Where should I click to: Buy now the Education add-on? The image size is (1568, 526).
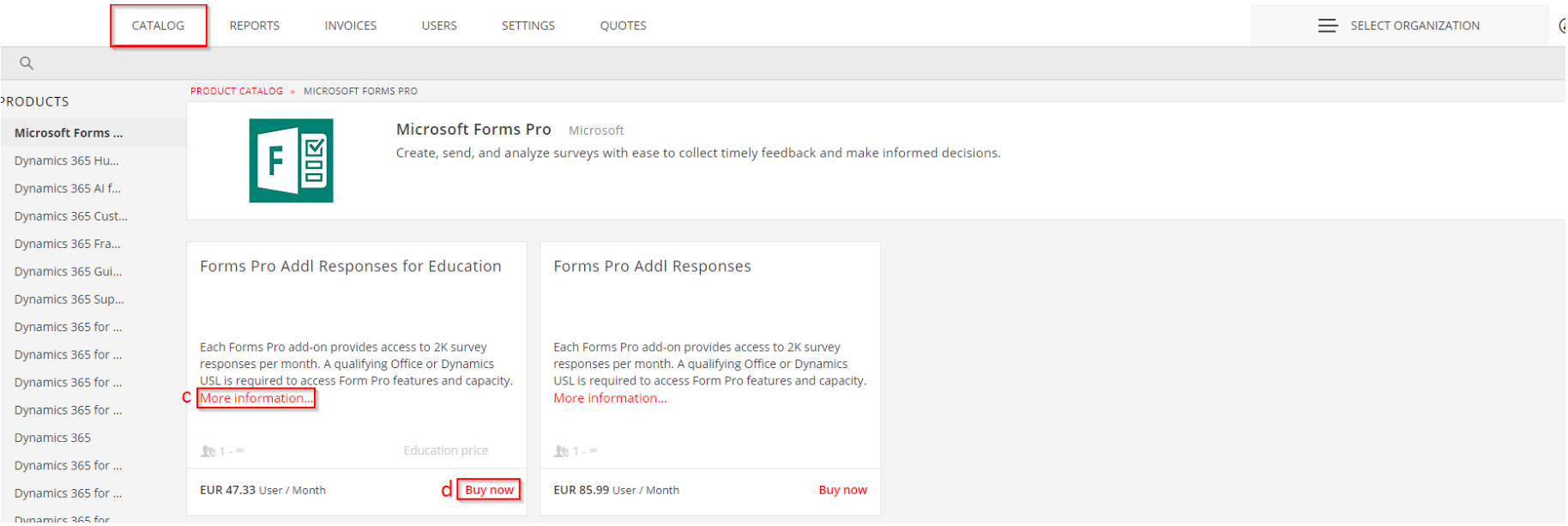pos(489,490)
